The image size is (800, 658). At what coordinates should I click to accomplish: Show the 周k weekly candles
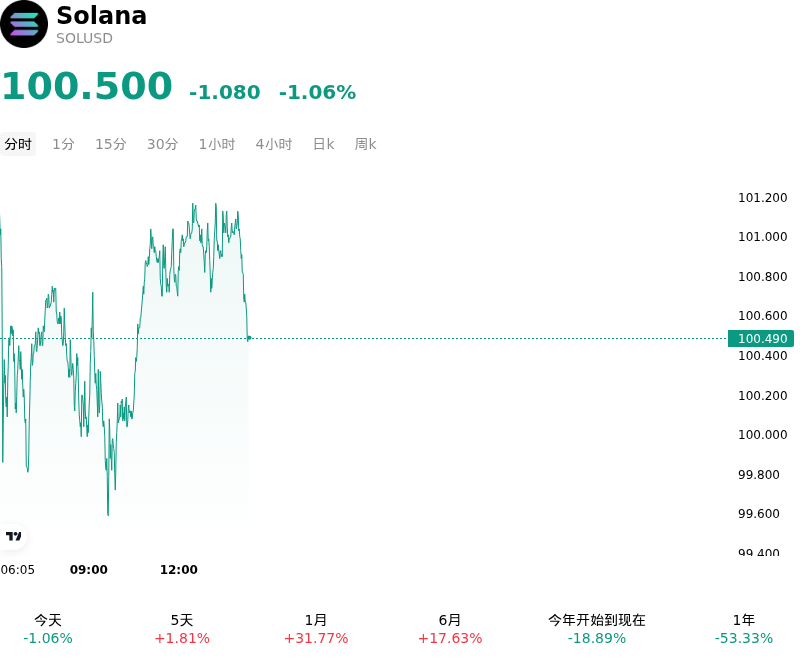[365, 144]
